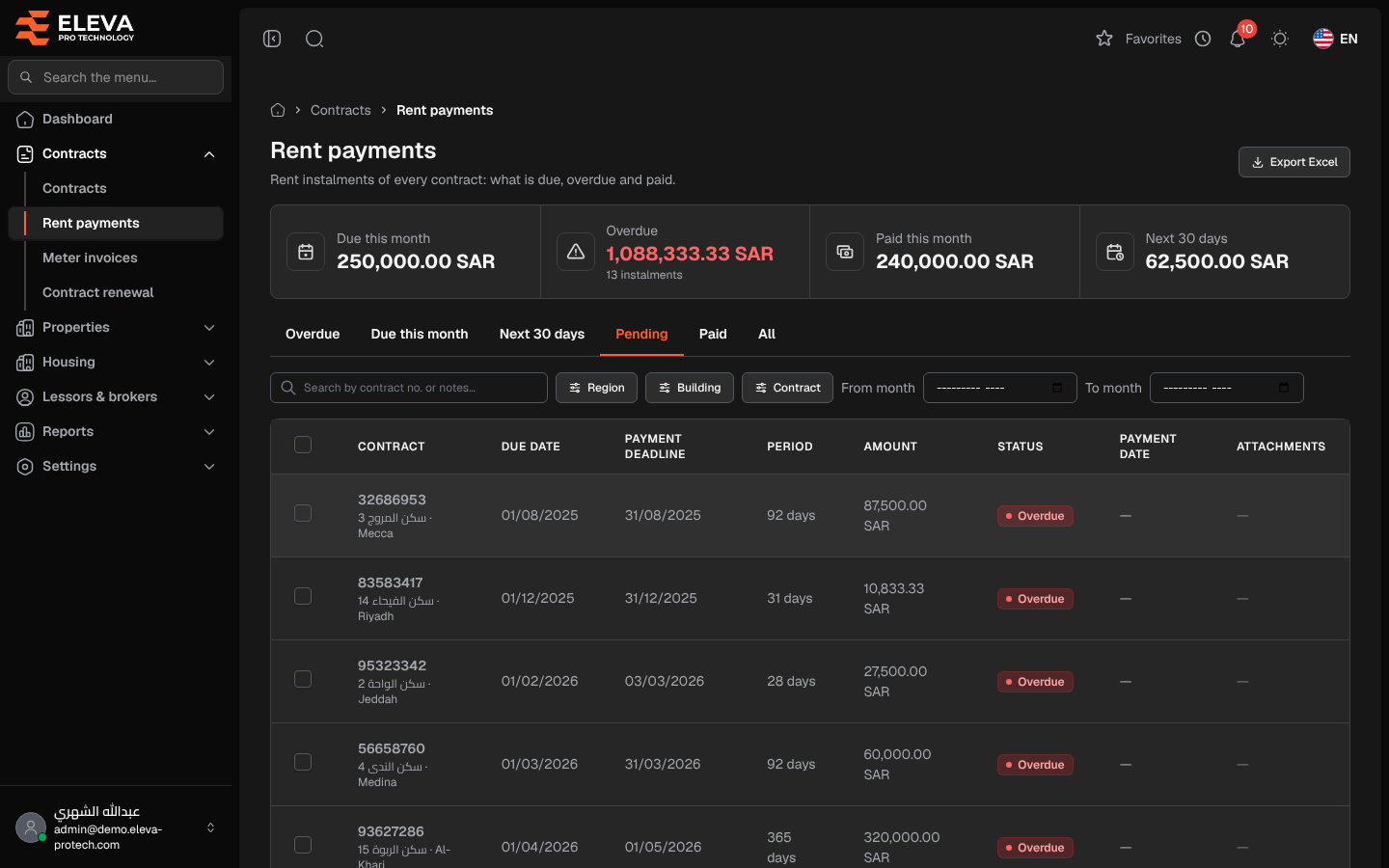Switch to the Overdue tab
This screenshot has width=1389, height=868.
coord(313,334)
